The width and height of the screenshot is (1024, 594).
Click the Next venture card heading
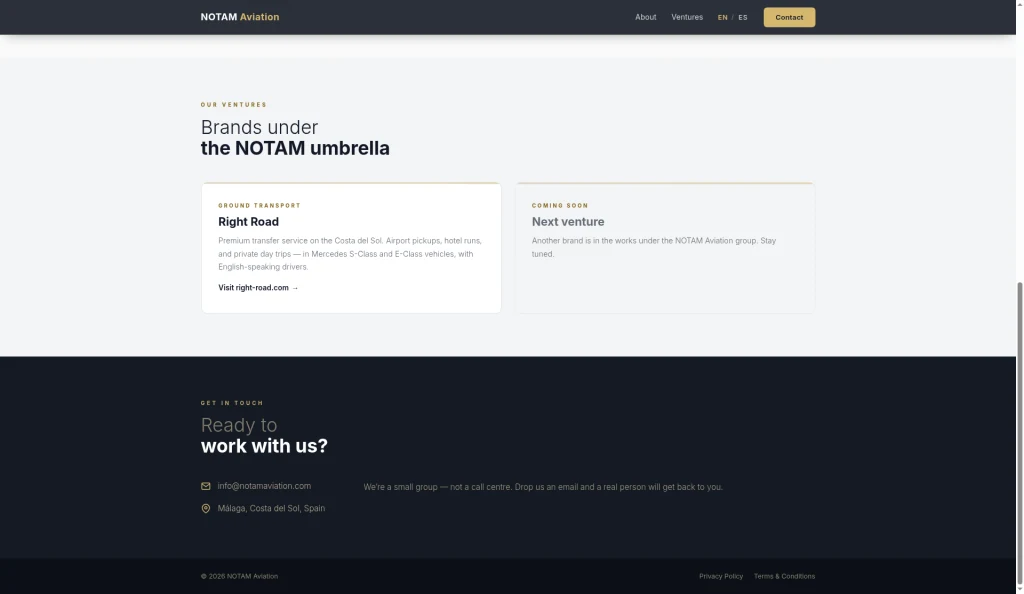568,222
